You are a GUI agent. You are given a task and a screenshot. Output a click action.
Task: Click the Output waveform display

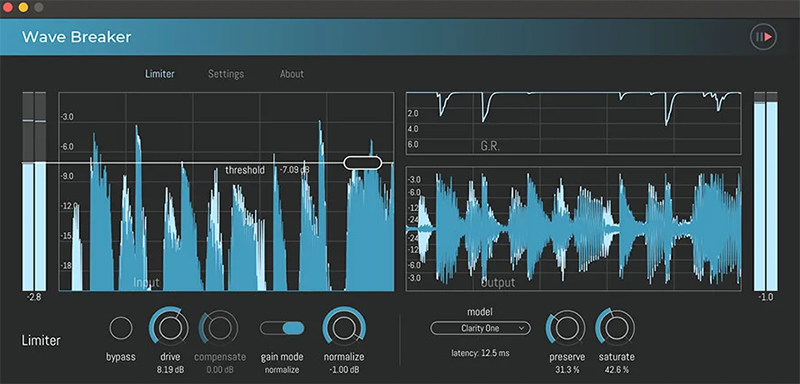coord(573,229)
